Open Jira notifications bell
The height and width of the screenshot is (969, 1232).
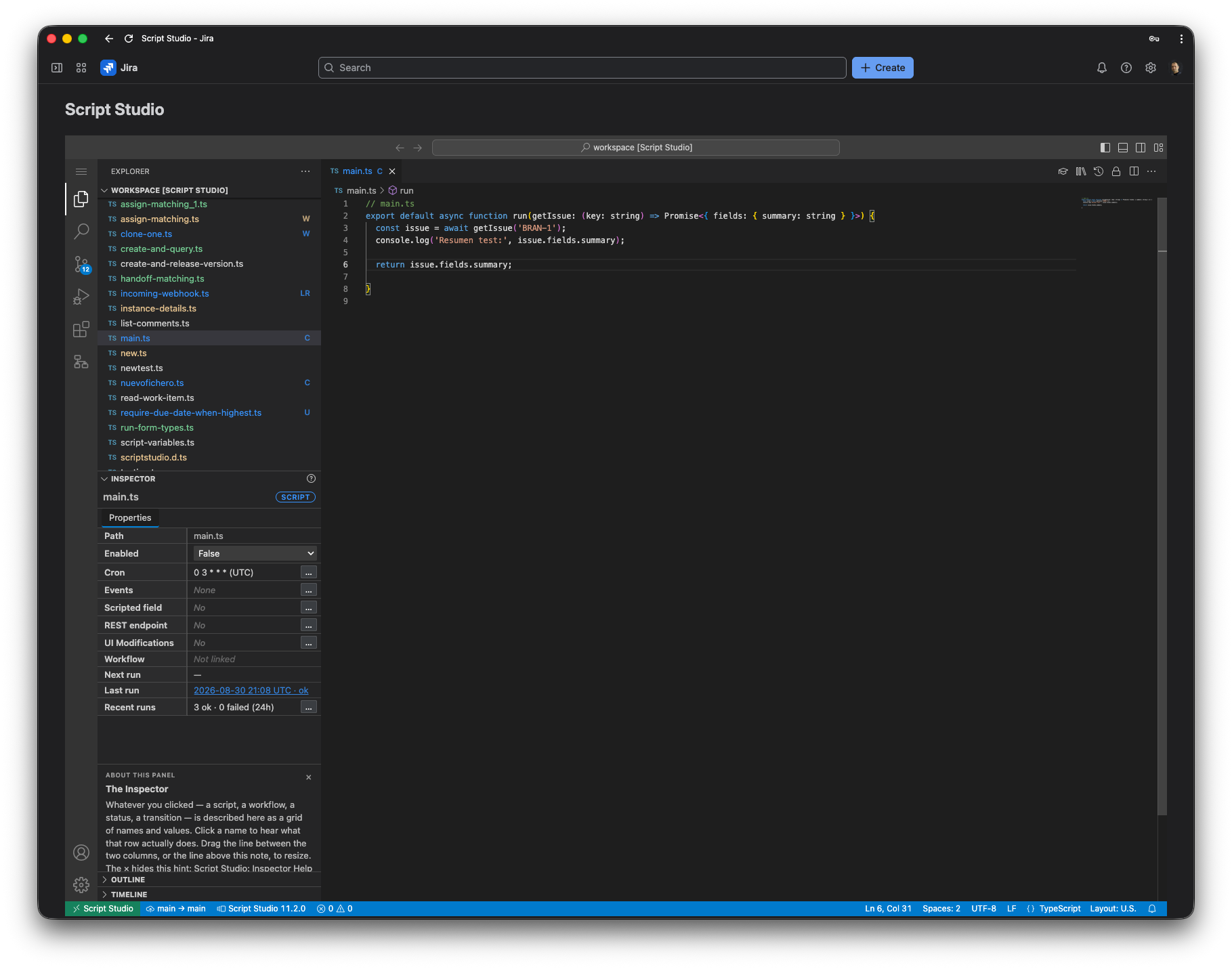tap(1102, 68)
